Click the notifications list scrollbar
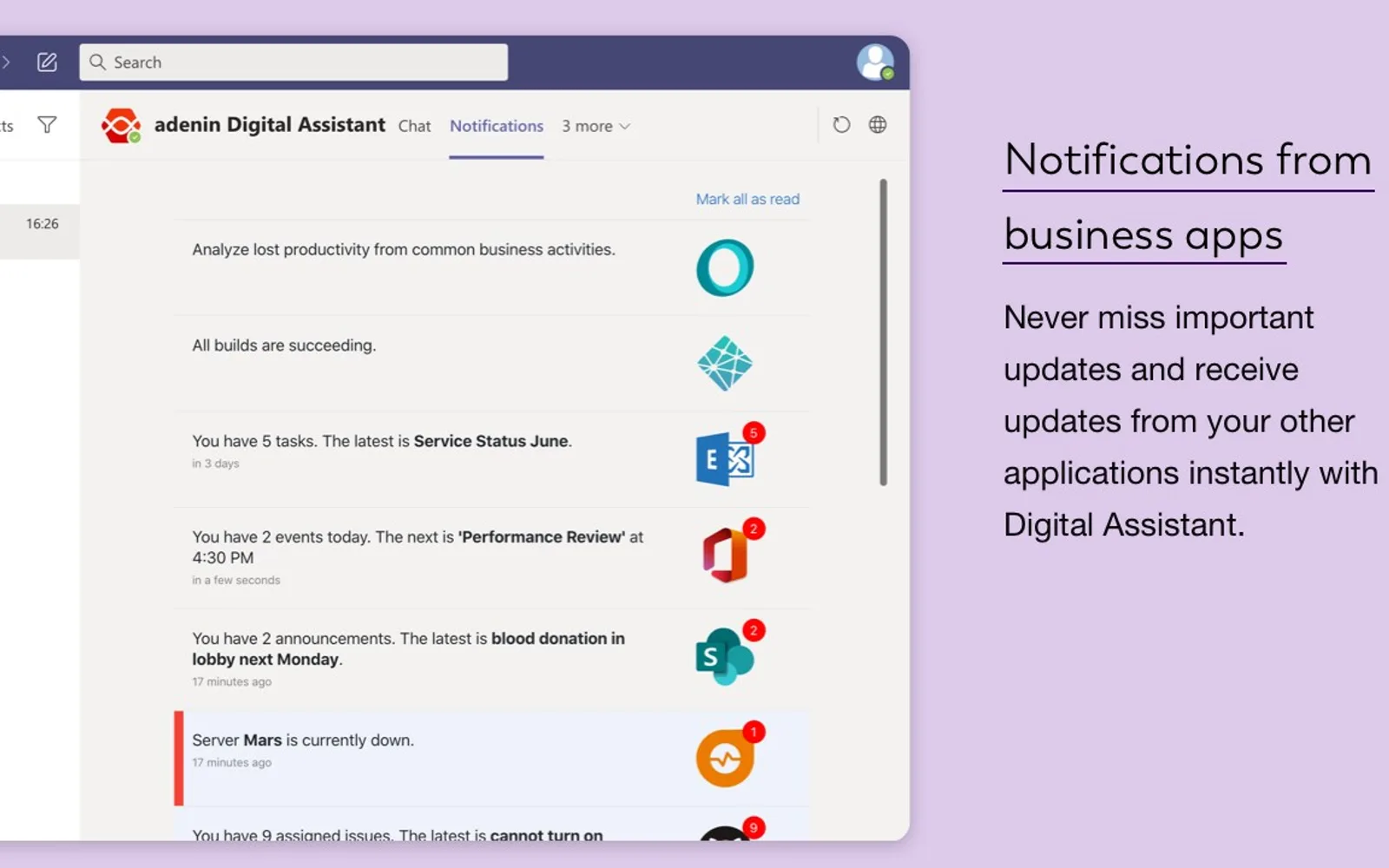The height and width of the screenshot is (868, 1389). point(883,332)
